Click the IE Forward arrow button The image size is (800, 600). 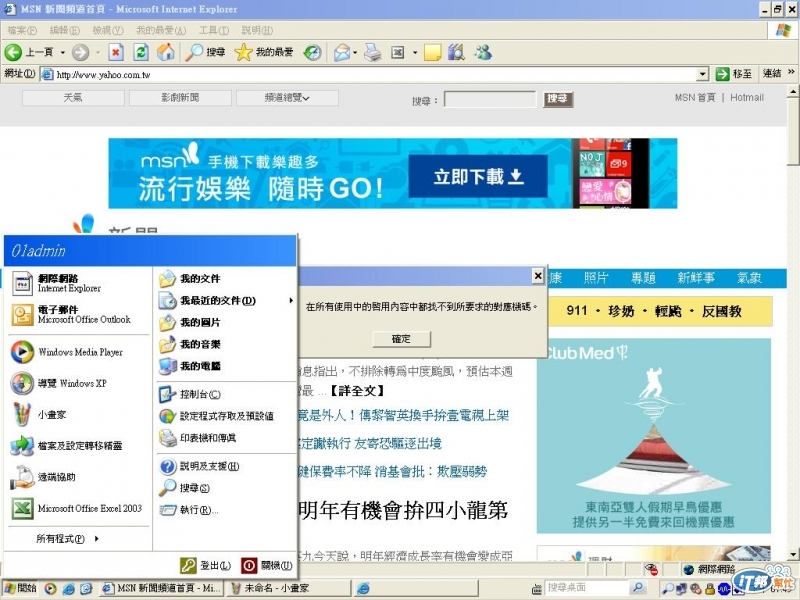(80, 52)
